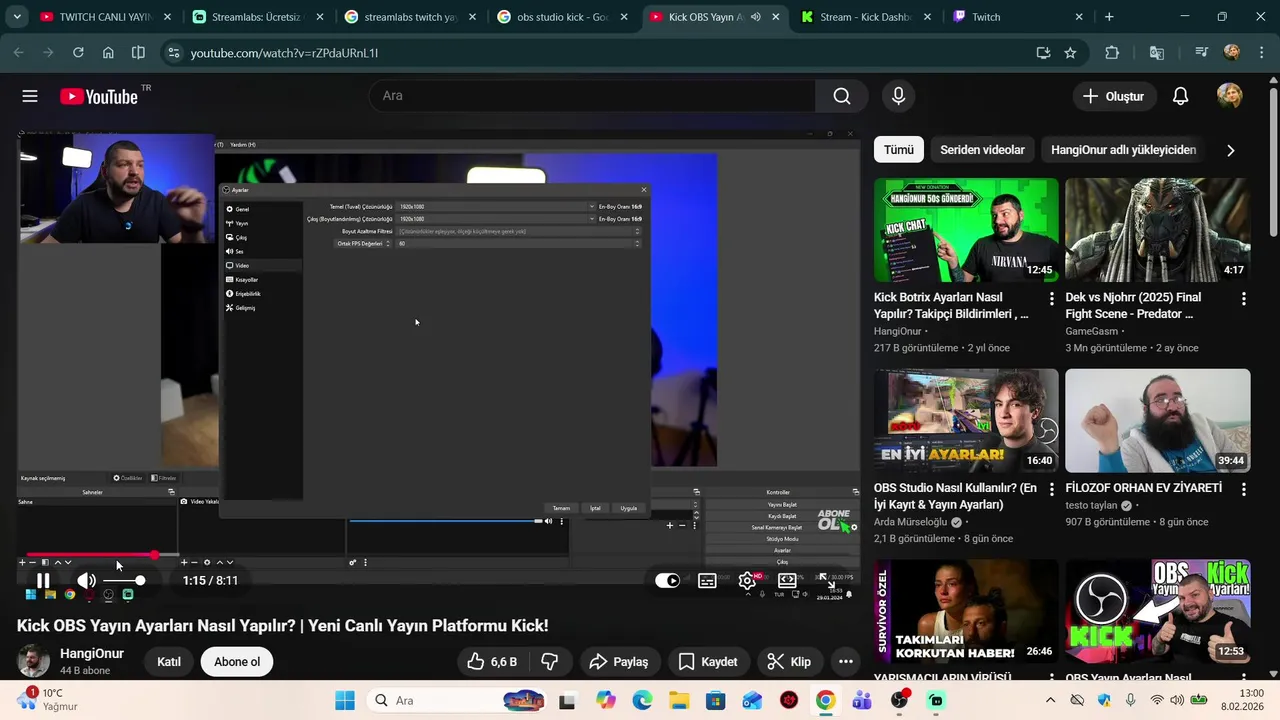Screen dimensions: 1280x720
Task: Open the FİLOZOF ORHAN EV ZİYARETİ title
Action: [1143, 488]
